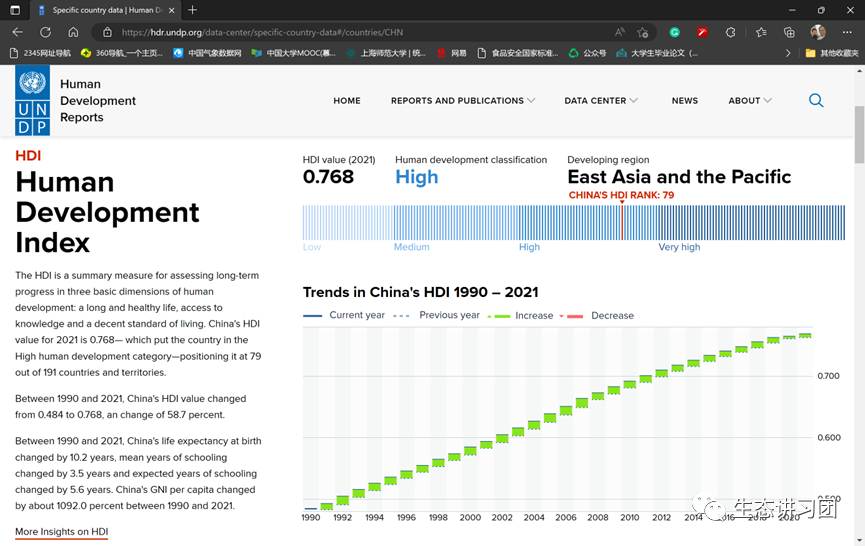Click the High classification text

417,177
